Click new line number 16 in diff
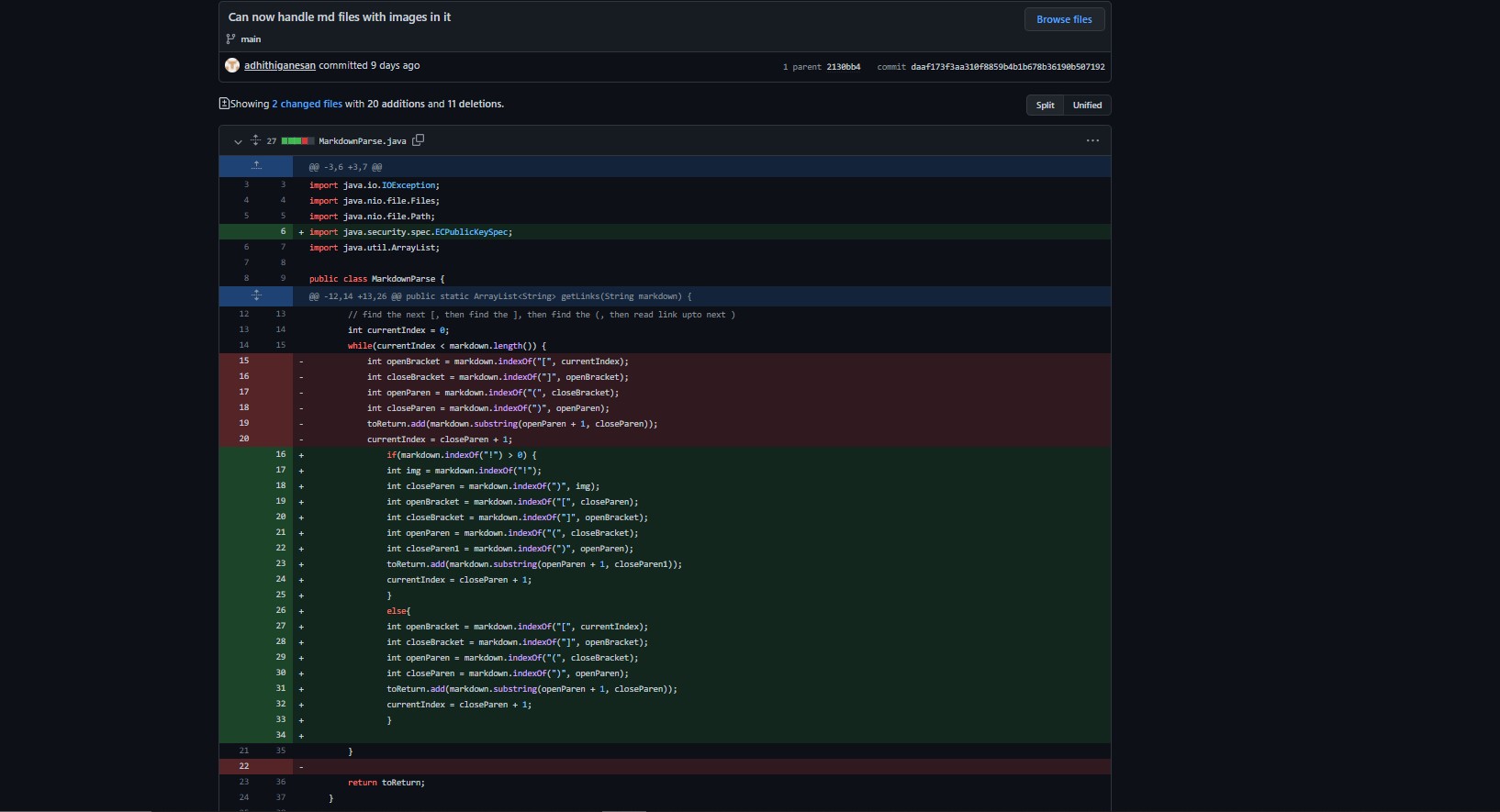 point(280,454)
